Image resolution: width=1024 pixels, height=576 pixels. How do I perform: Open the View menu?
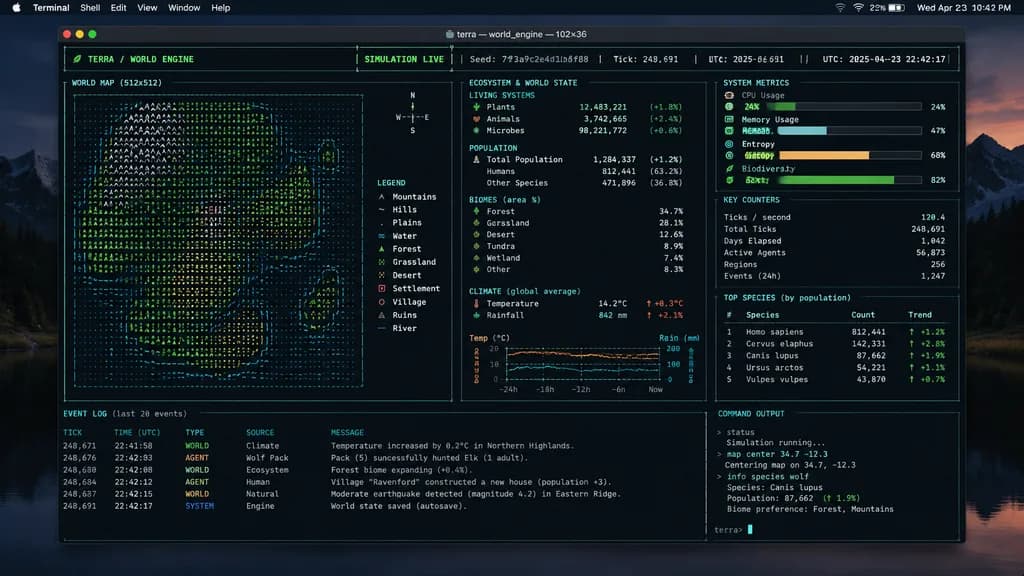(x=147, y=8)
